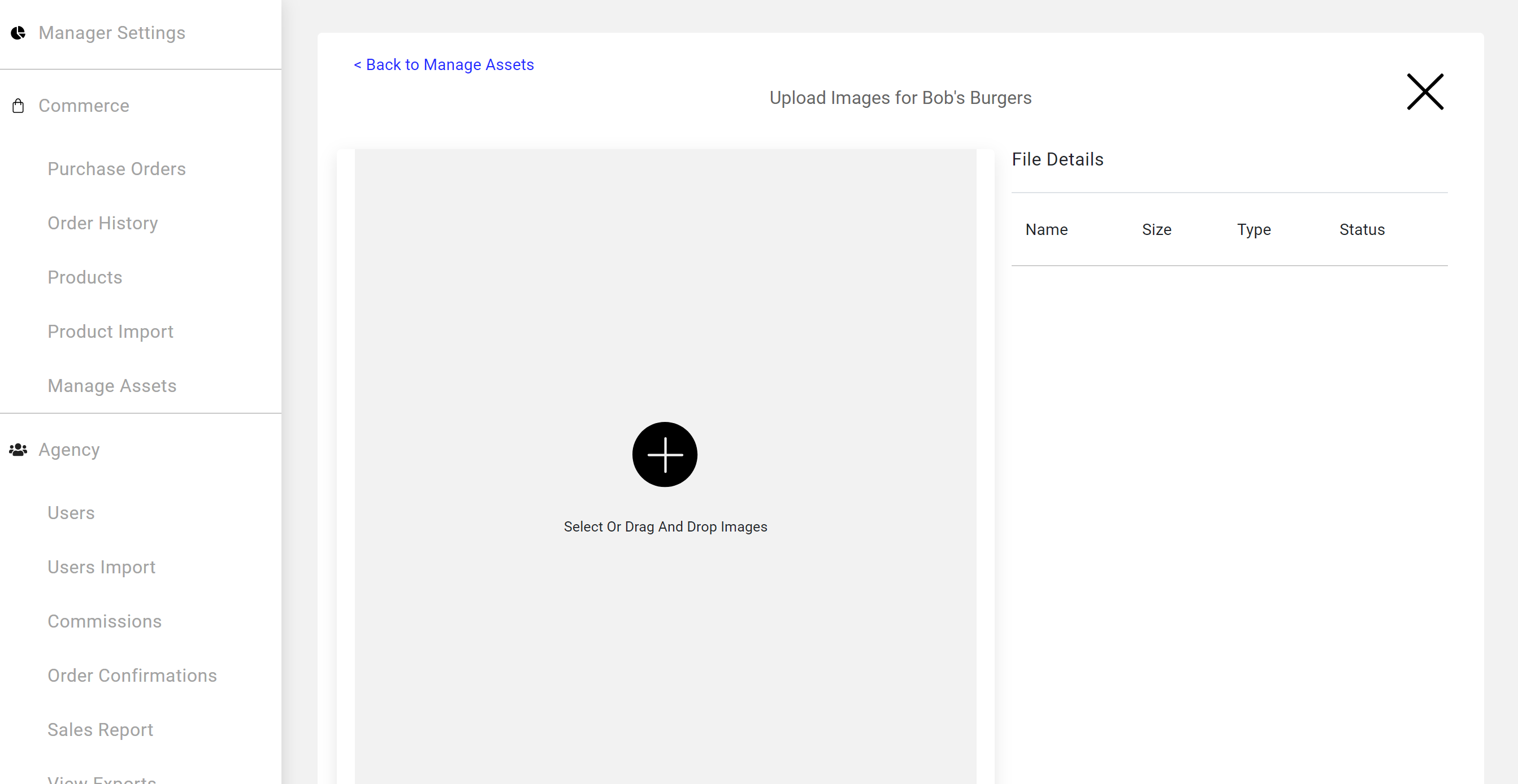Select Products from the Commerce menu
This screenshot has height=784, width=1518.
pyautogui.click(x=85, y=277)
